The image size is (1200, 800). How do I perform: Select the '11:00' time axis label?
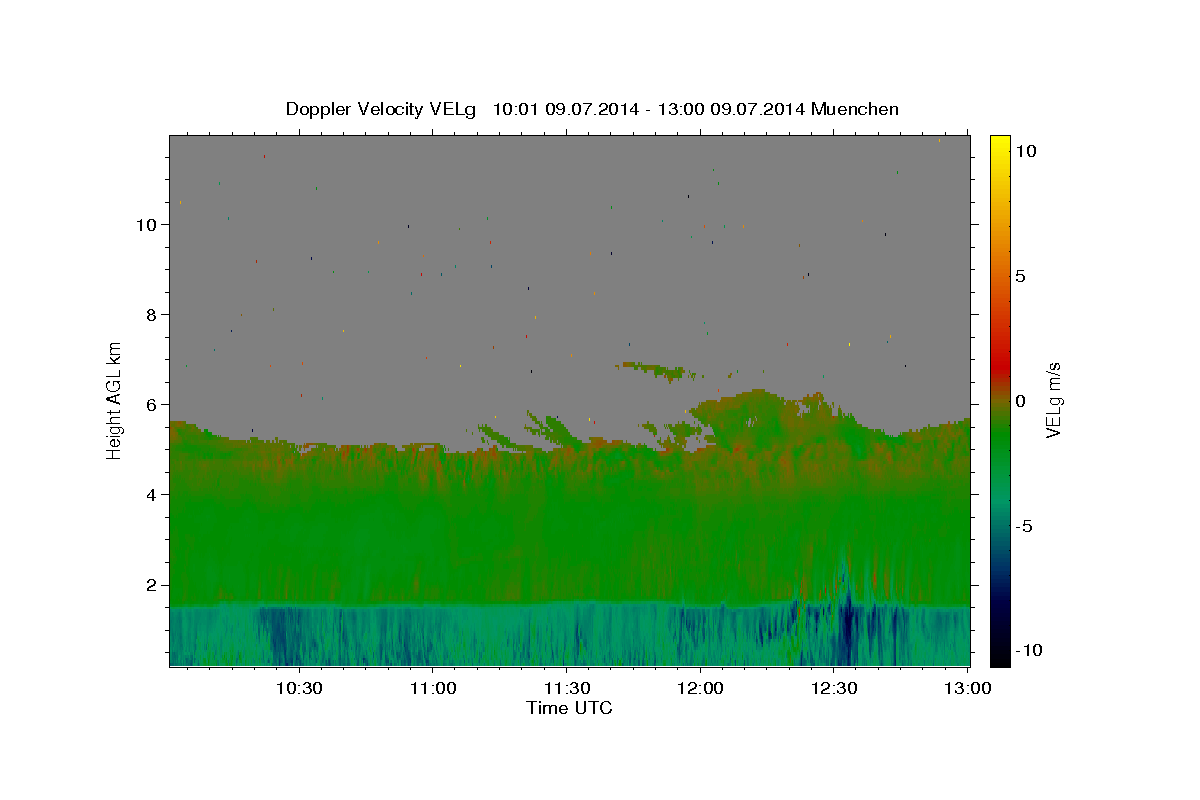(x=433, y=688)
